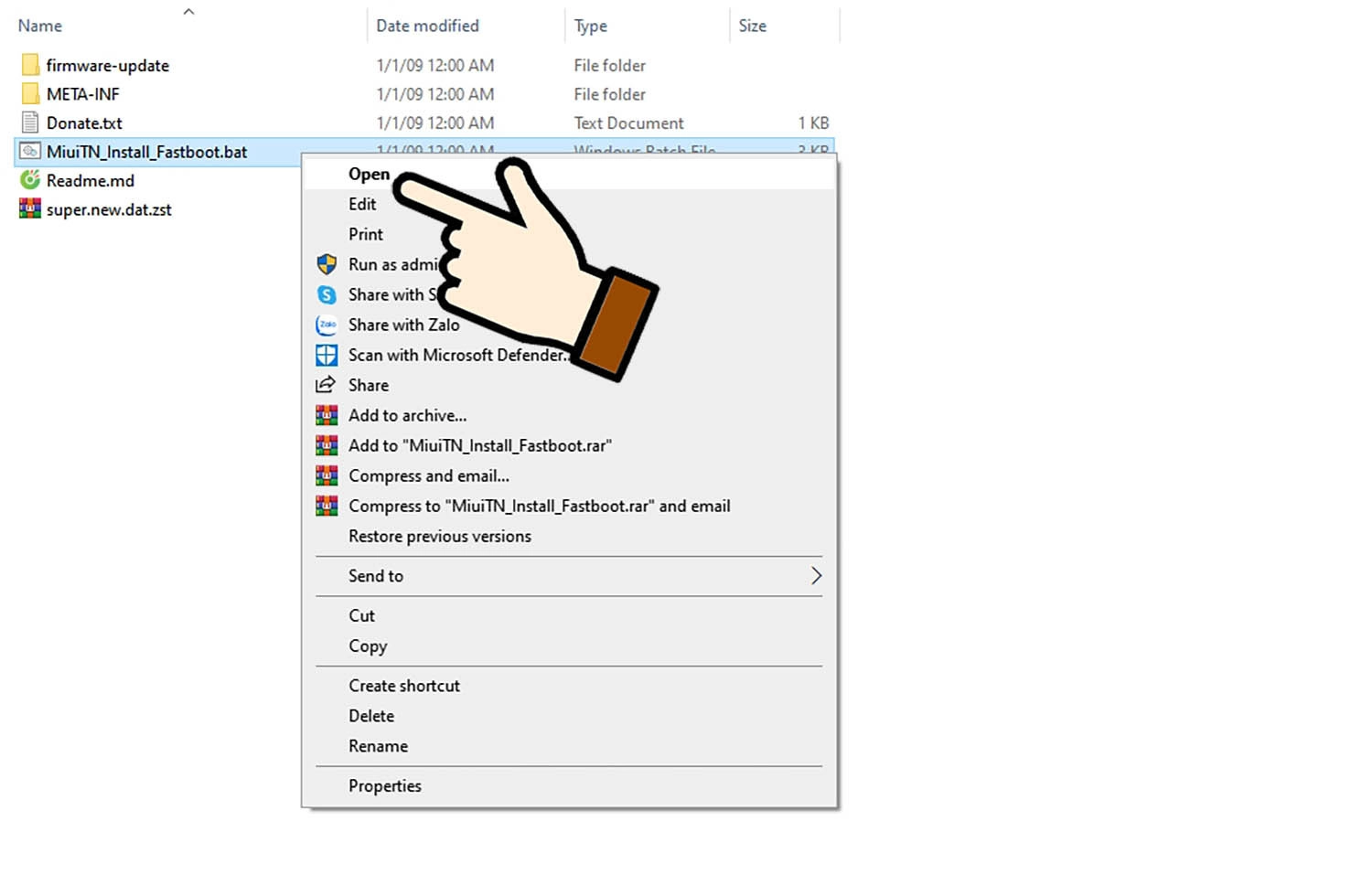This screenshot has width=1372, height=896.
Task: Click the Readme.md file icon
Action: click(30, 180)
